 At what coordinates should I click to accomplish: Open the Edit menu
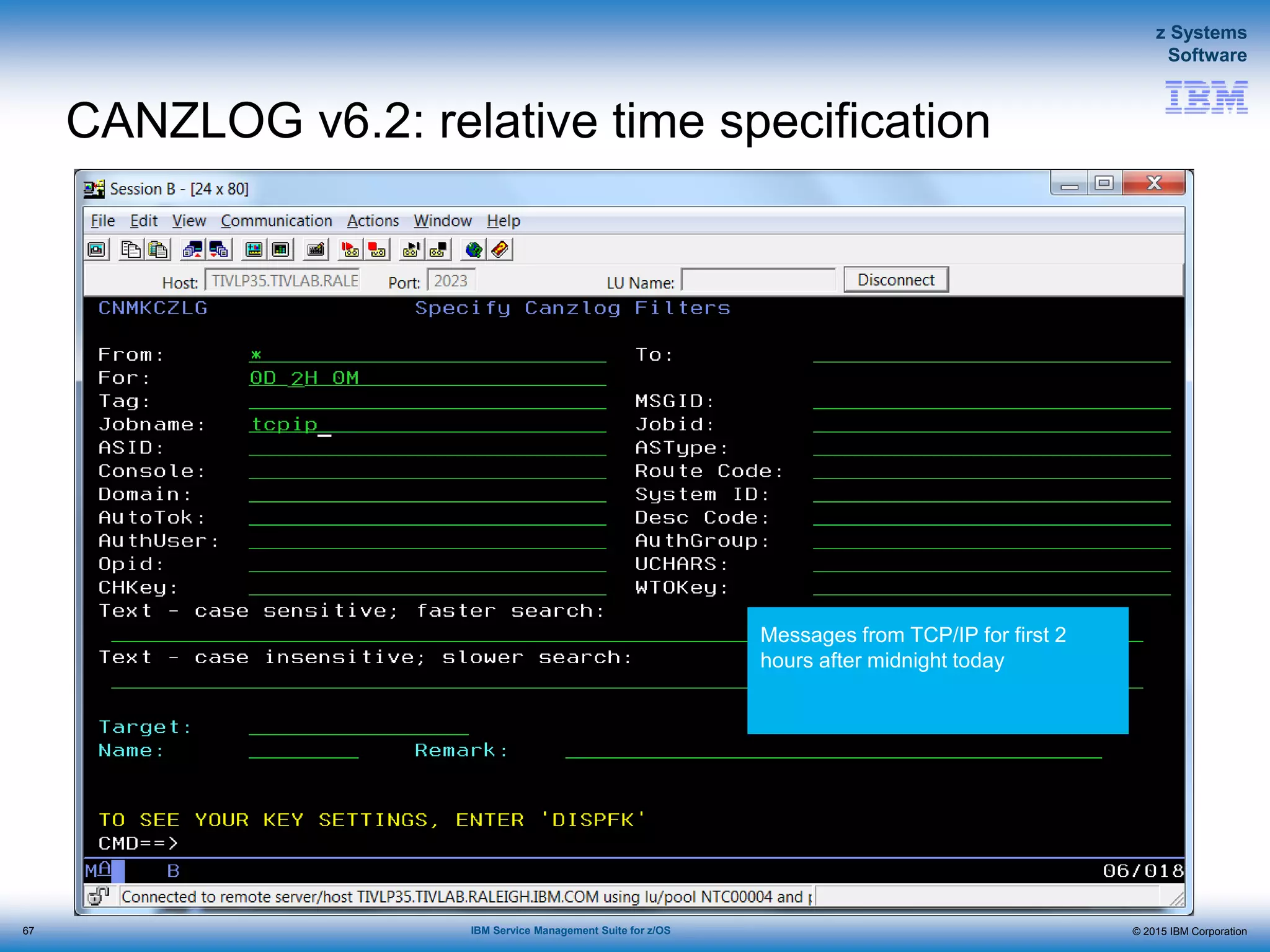143,221
